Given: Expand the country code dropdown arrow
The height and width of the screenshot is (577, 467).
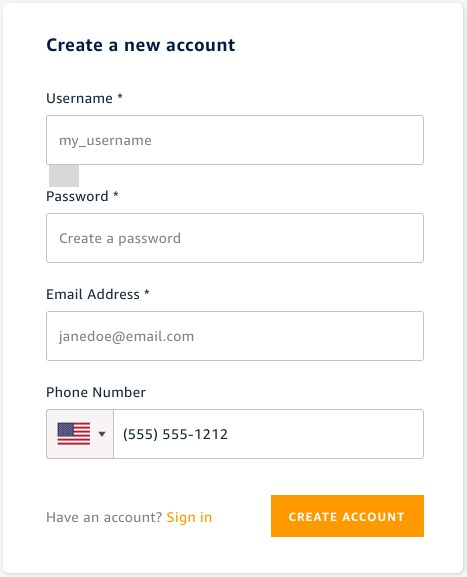Looking at the screenshot, I should (x=102, y=434).
